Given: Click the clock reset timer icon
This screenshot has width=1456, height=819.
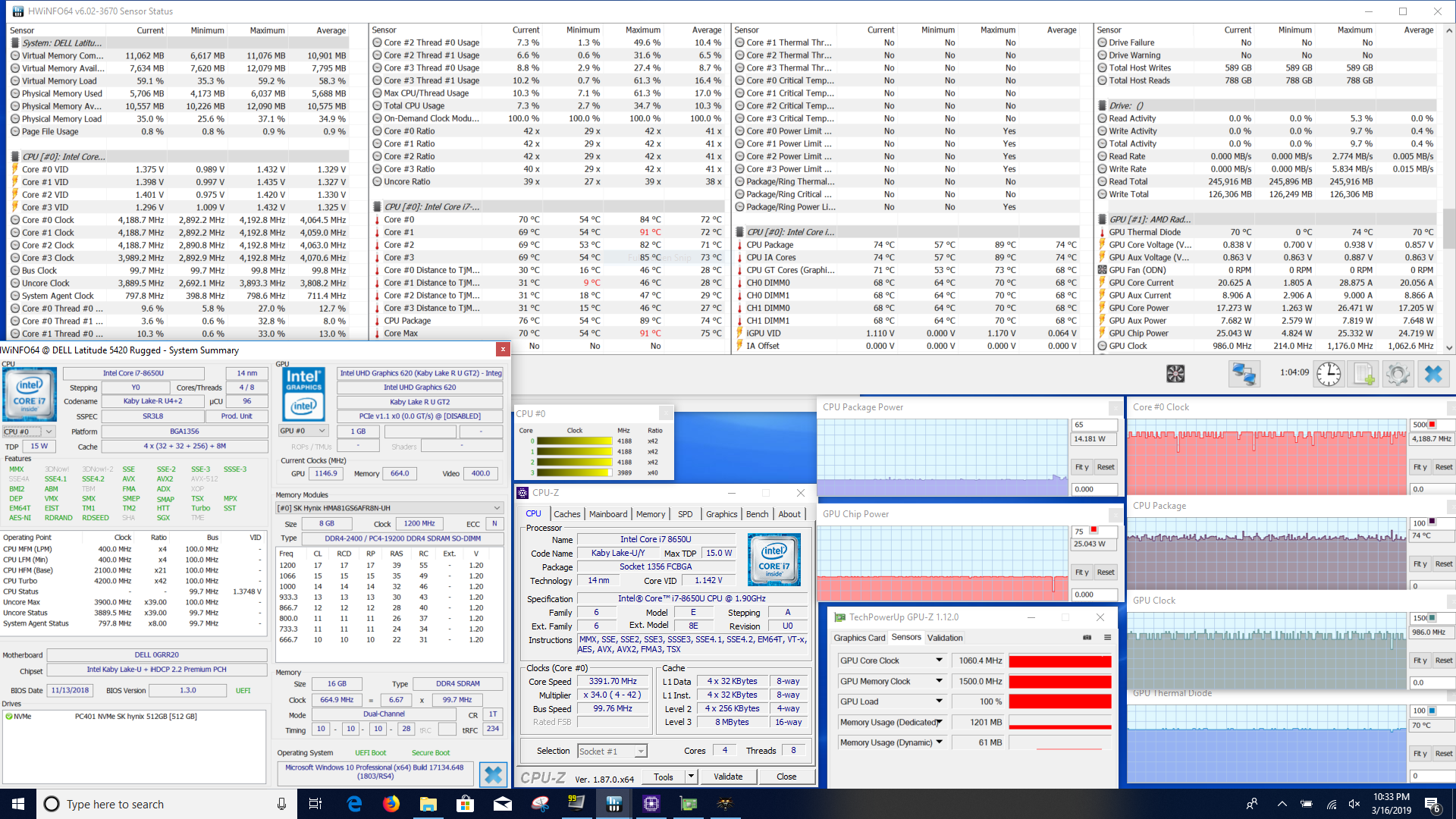Looking at the screenshot, I should [x=1329, y=373].
